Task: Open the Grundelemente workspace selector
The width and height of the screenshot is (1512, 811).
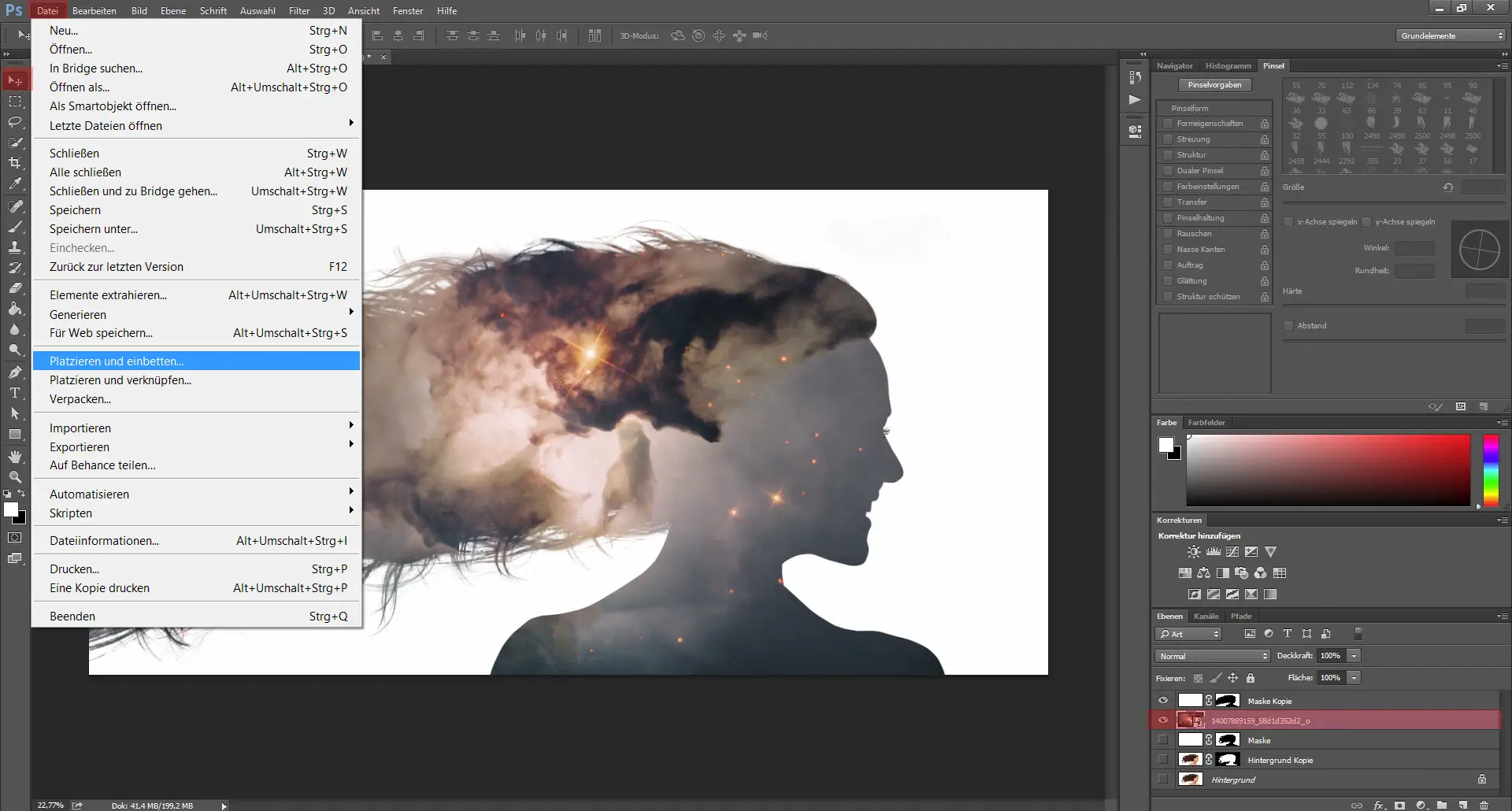Action: tap(1450, 35)
